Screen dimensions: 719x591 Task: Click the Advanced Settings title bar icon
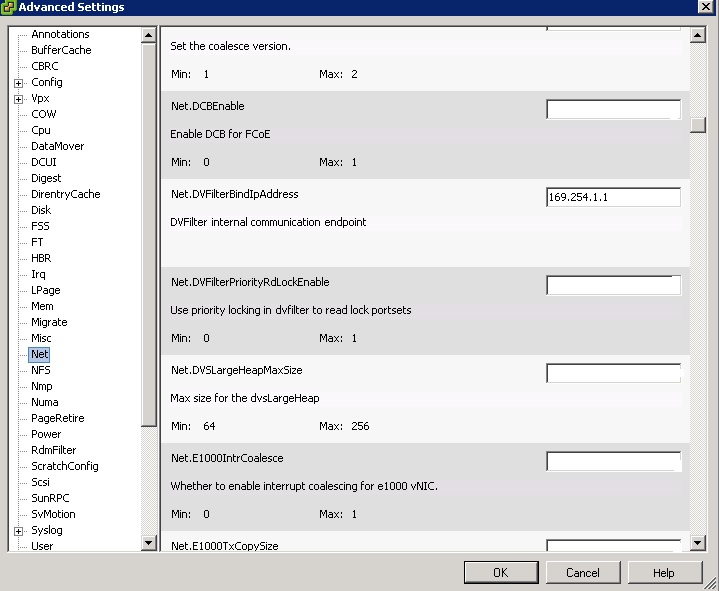(x=9, y=8)
